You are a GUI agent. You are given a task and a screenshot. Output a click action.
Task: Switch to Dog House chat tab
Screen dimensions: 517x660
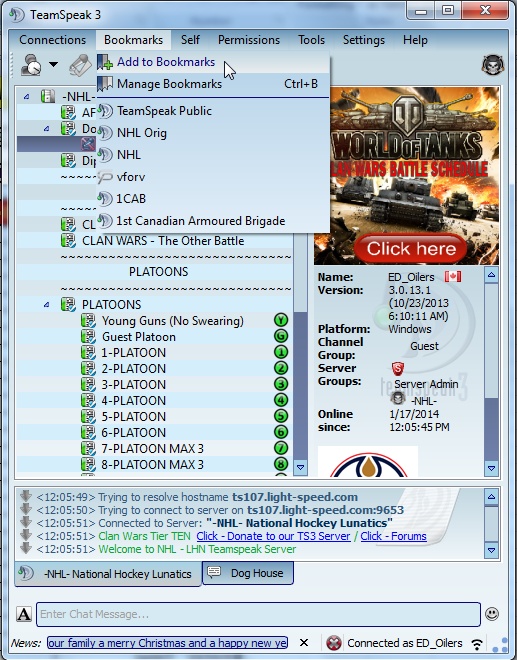[x=248, y=573]
